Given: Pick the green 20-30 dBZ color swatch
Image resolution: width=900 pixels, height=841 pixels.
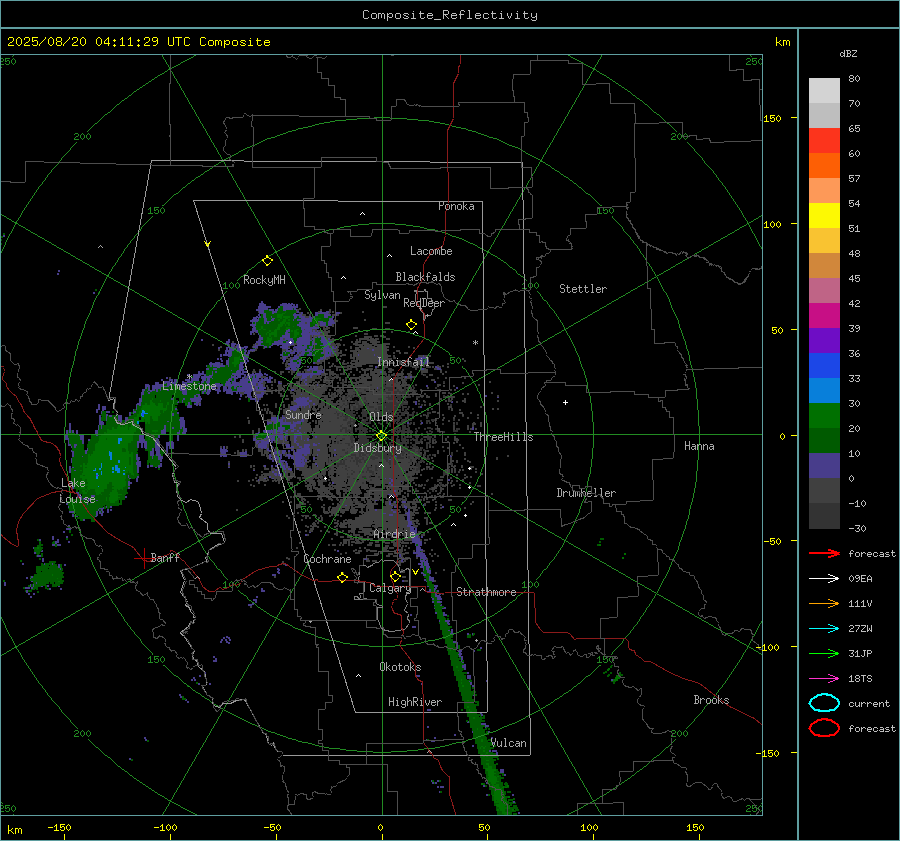Looking at the screenshot, I should click(x=824, y=416).
